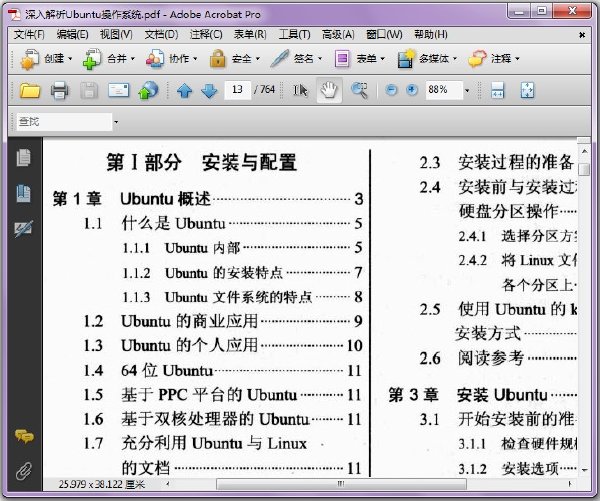This screenshot has width=600, height=501.
Task: Open the Bookmarks panel
Action: pyautogui.click(x=24, y=193)
